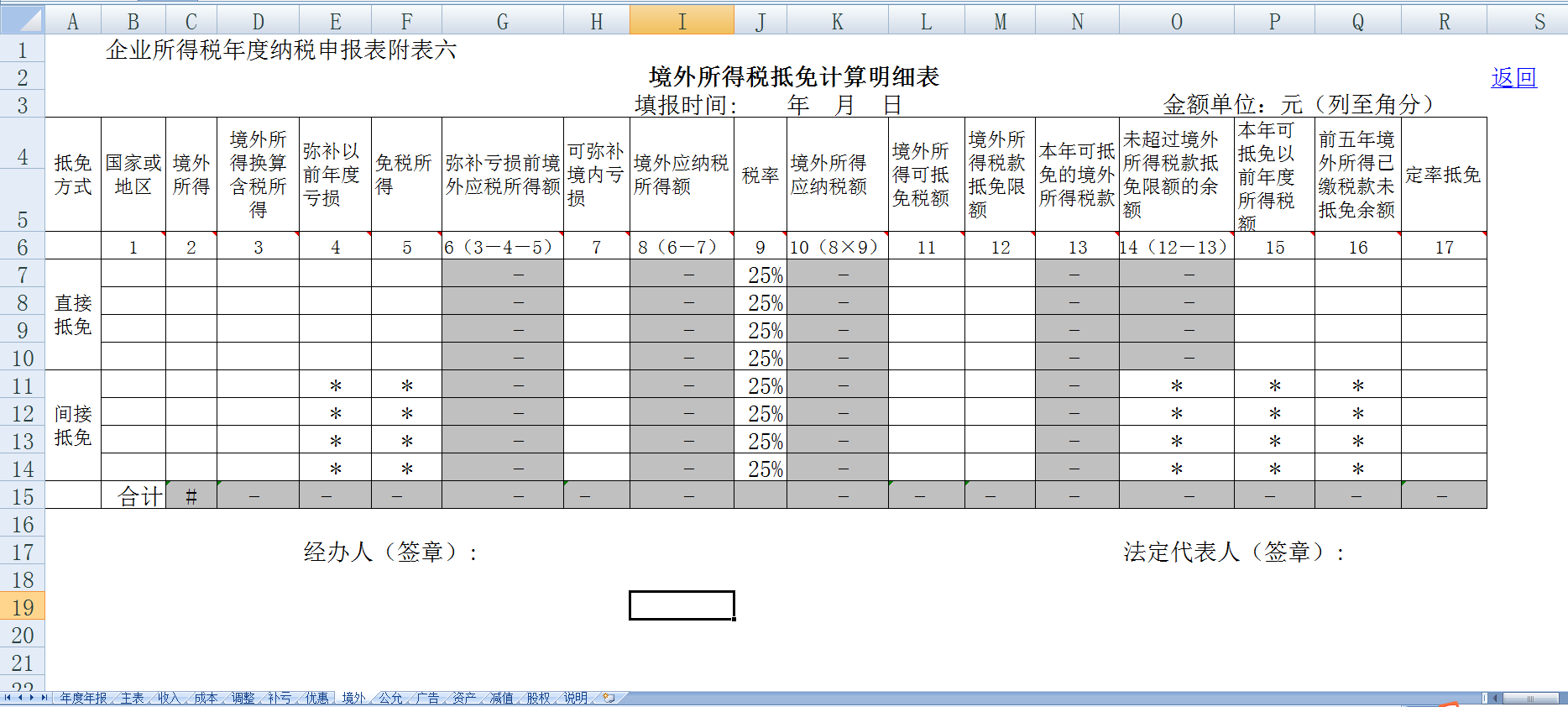This screenshot has height=707, width=1568.
Task: Go to the 说明 sheet tab
Action: point(575,698)
